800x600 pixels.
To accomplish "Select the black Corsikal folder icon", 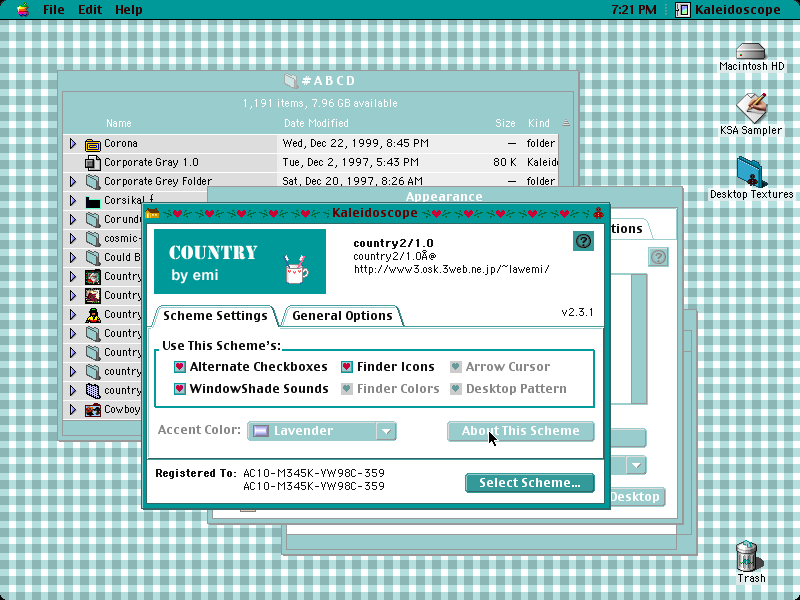I will coord(92,201).
